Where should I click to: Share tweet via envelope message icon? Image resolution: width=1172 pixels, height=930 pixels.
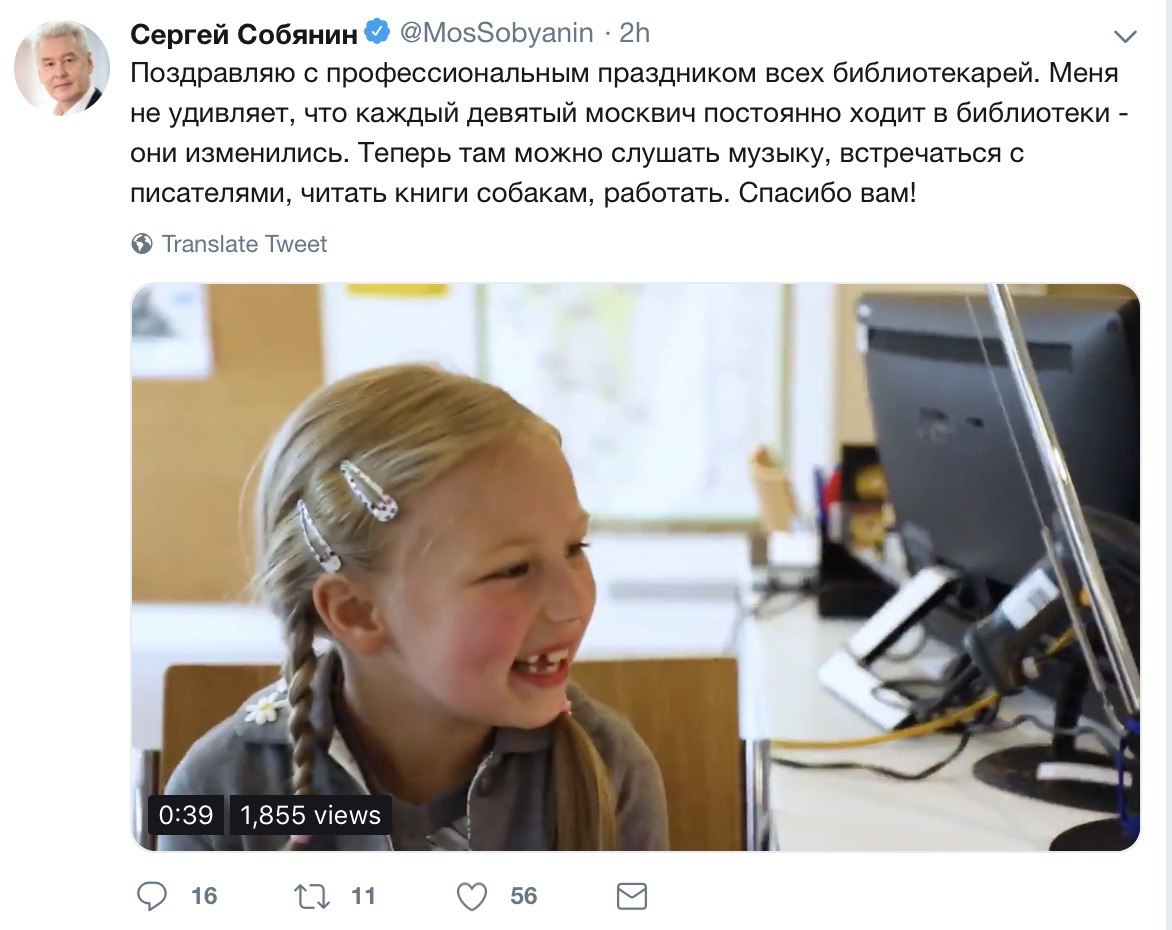click(x=632, y=896)
